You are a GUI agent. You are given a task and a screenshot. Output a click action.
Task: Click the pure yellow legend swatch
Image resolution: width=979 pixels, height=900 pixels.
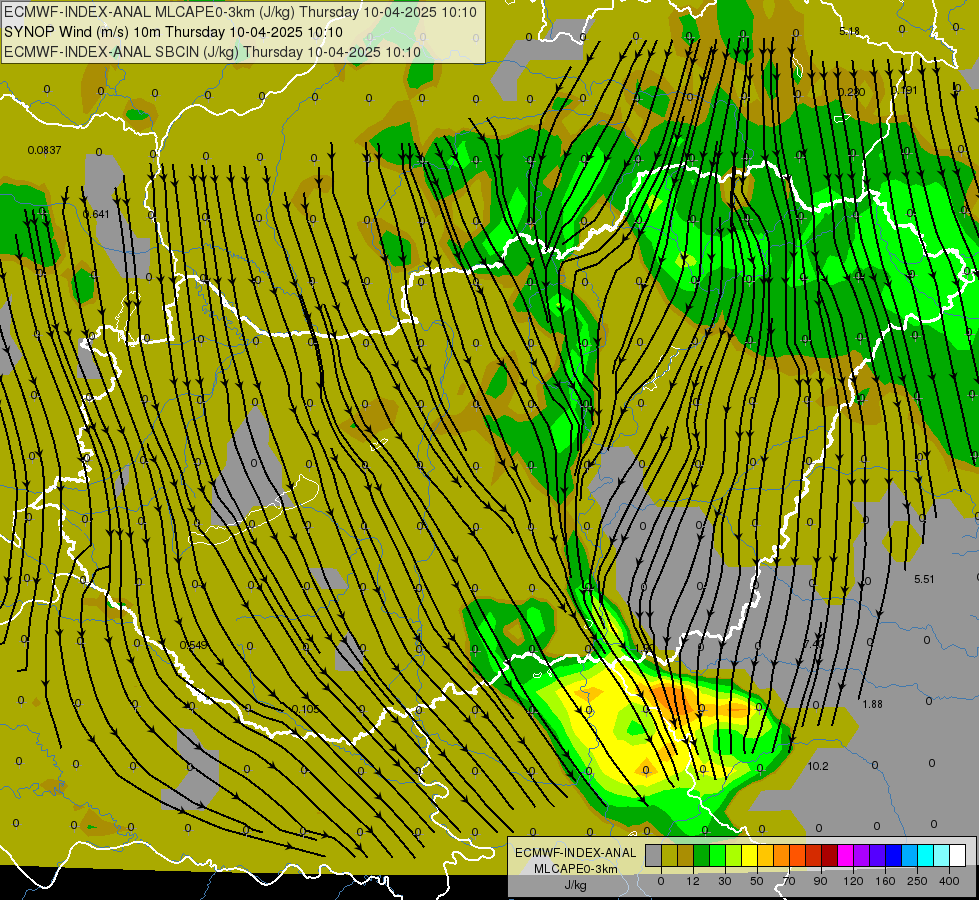750,855
